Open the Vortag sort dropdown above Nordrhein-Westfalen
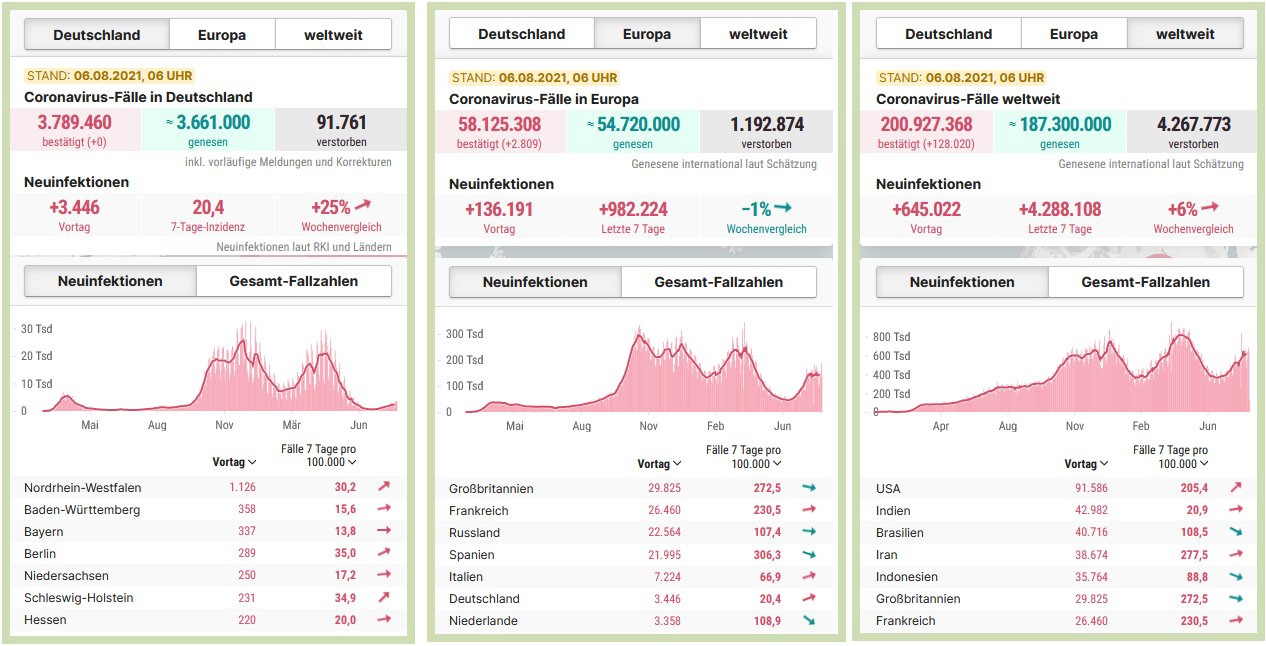 235,462
